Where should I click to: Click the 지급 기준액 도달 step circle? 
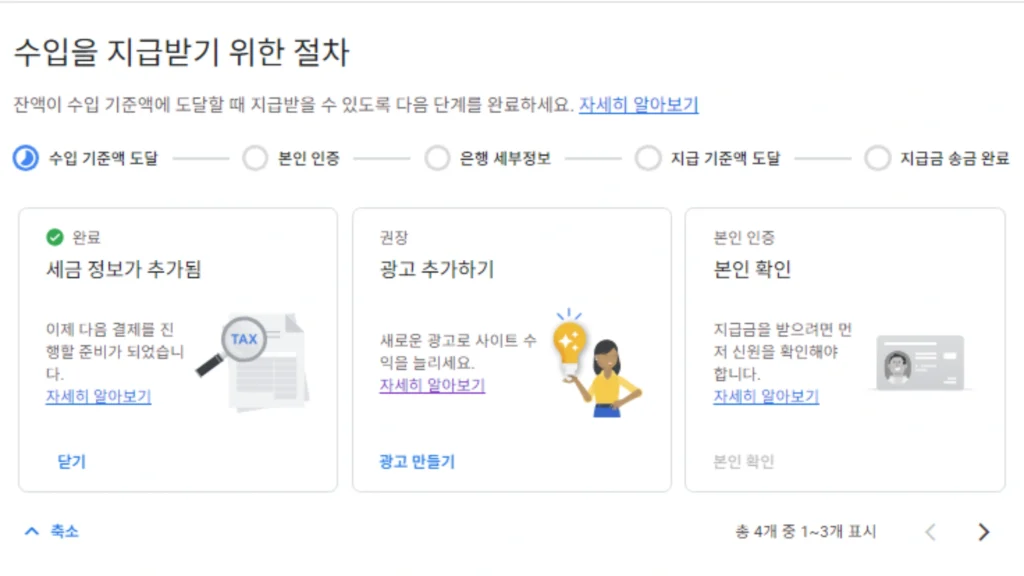pos(648,158)
